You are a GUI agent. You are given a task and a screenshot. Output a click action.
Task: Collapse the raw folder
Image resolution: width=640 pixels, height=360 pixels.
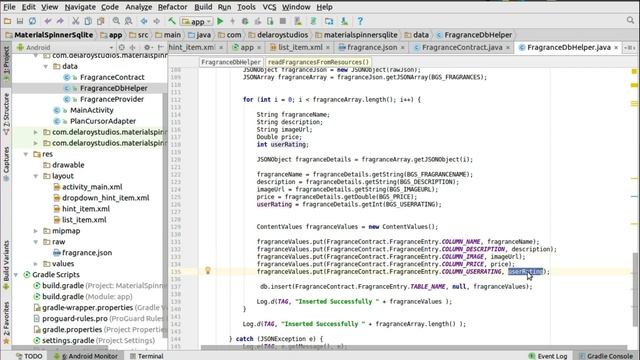coord(36,242)
